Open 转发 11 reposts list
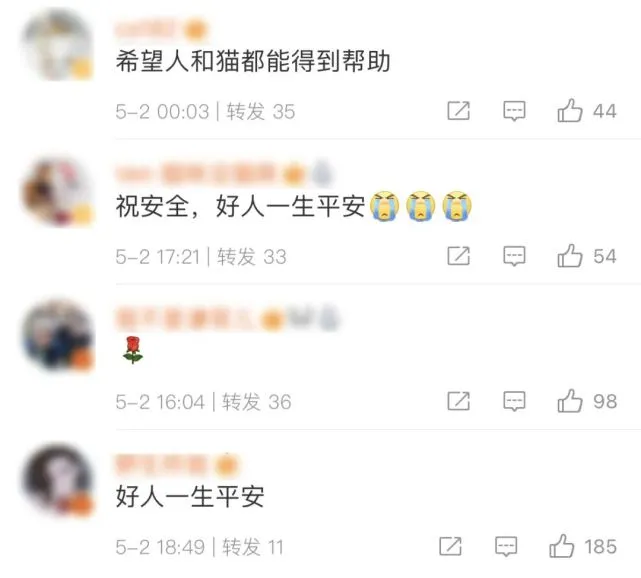The width and height of the screenshot is (641, 578). [x=253, y=547]
